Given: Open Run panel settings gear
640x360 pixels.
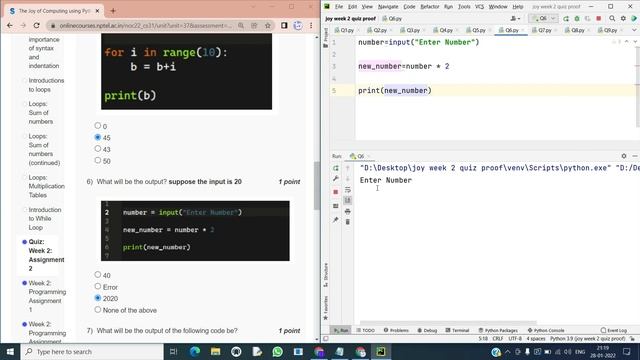Looking at the screenshot, I should [624, 156].
